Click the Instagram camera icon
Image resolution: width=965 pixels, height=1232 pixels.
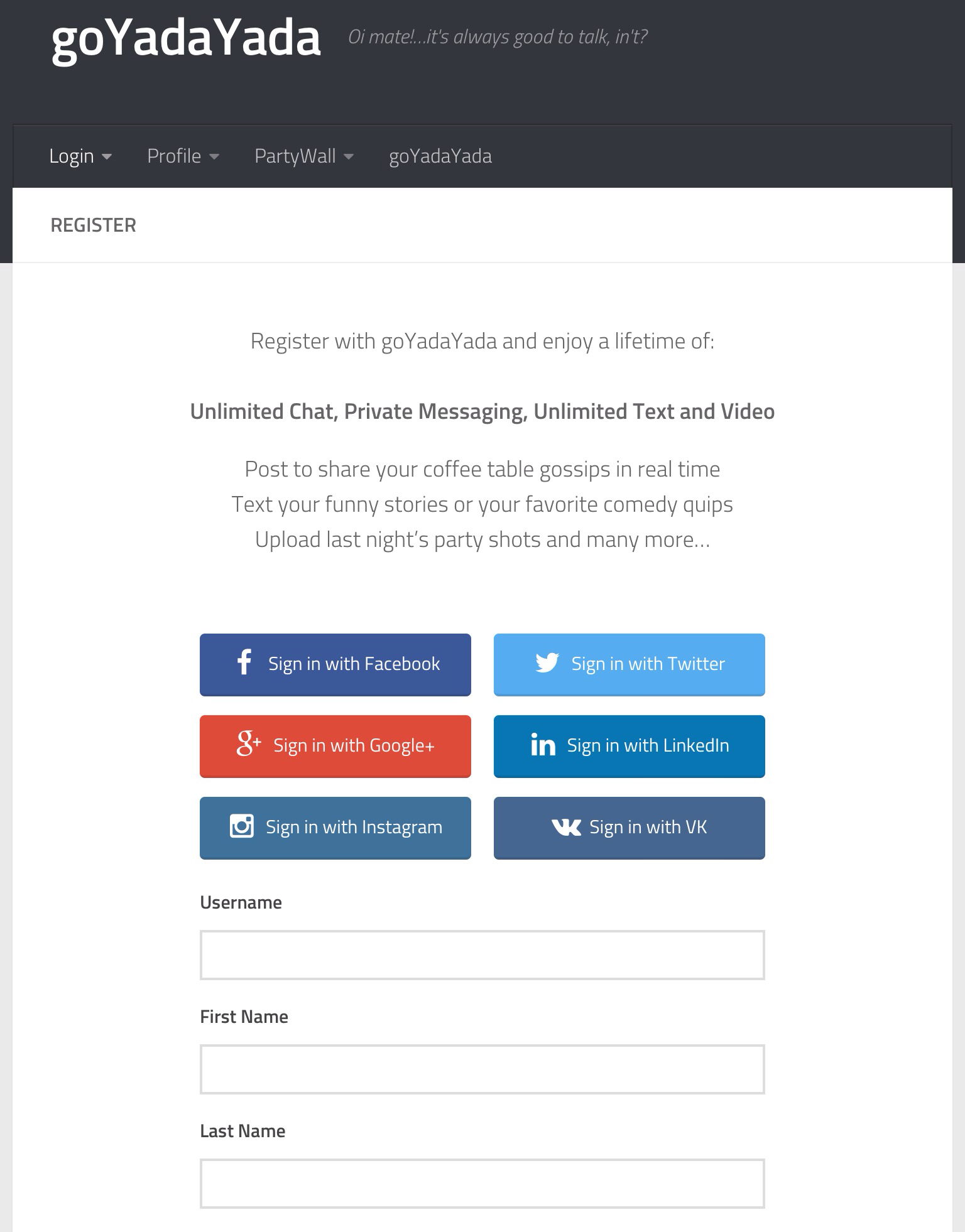242,826
